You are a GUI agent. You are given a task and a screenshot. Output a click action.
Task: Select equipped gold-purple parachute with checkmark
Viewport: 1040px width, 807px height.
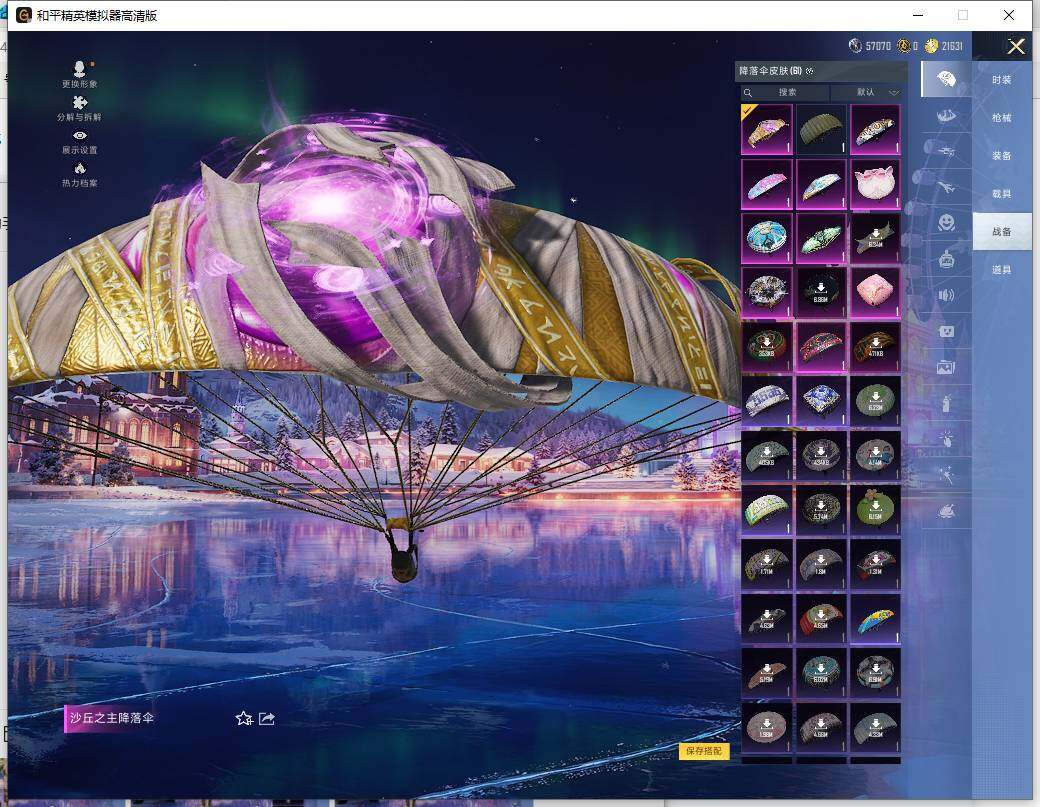tap(767, 129)
